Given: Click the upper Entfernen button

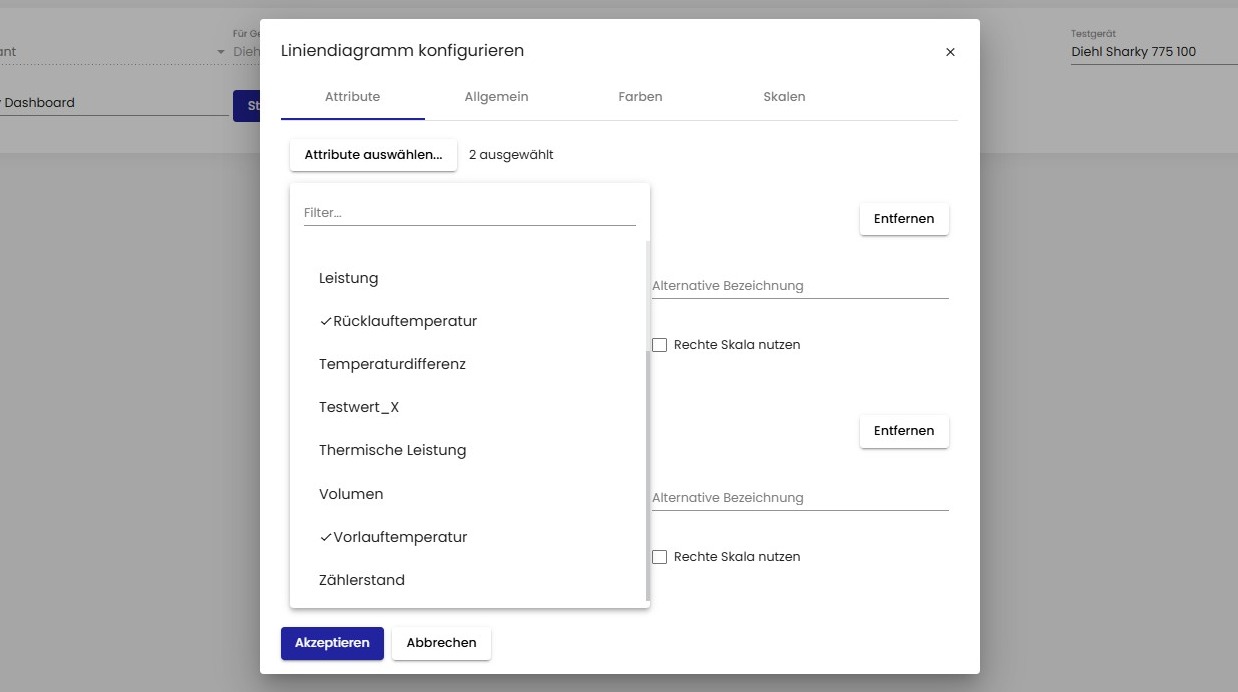Looking at the screenshot, I should 904,219.
